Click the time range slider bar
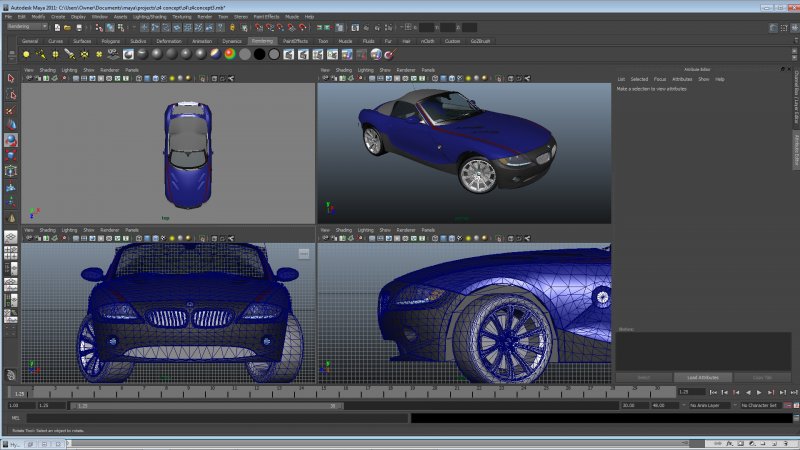800x450 pixels. tap(207, 406)
